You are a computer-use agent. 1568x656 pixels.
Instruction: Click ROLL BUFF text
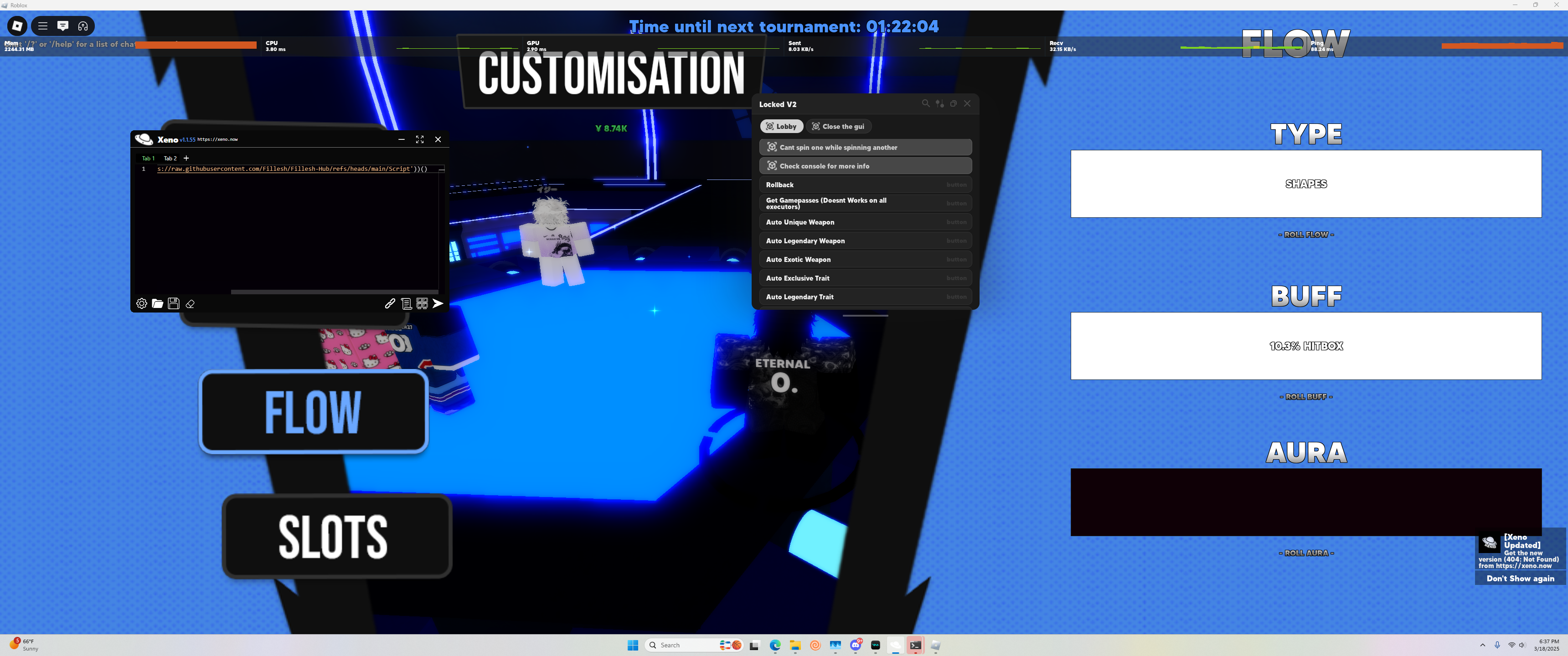(1305, 397)
